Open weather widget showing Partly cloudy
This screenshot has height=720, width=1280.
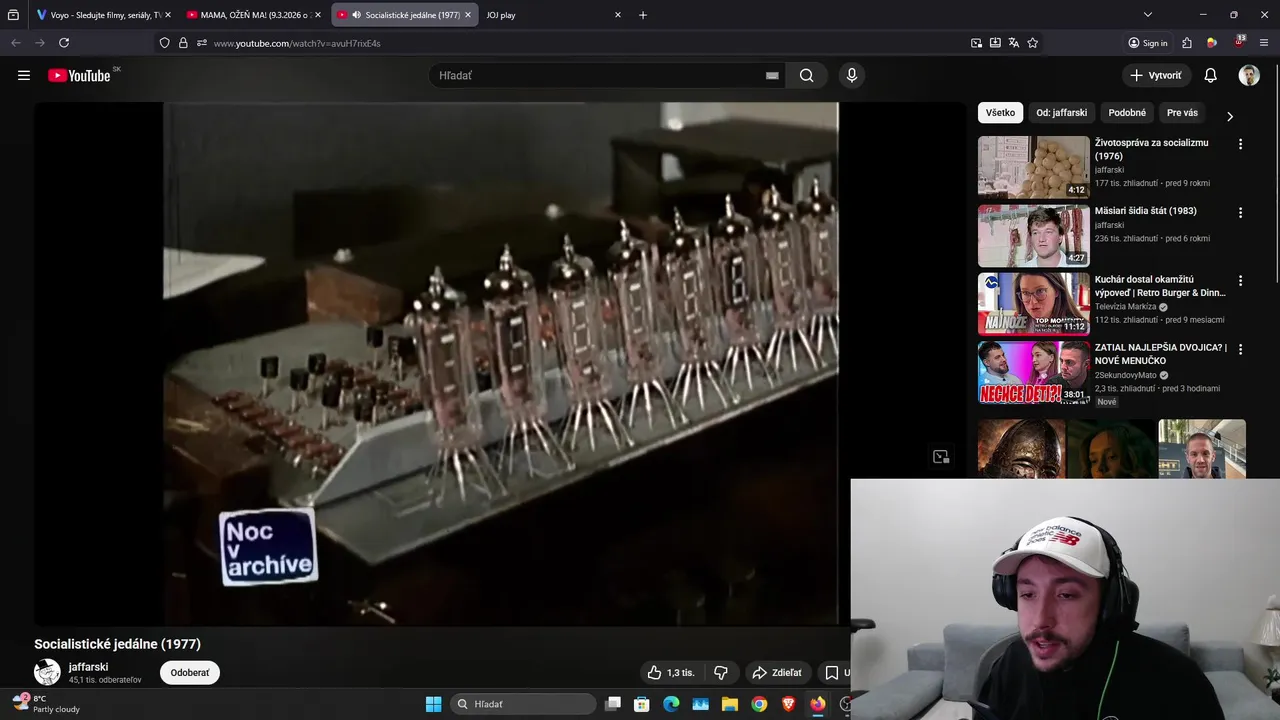(x=46, y=704)
